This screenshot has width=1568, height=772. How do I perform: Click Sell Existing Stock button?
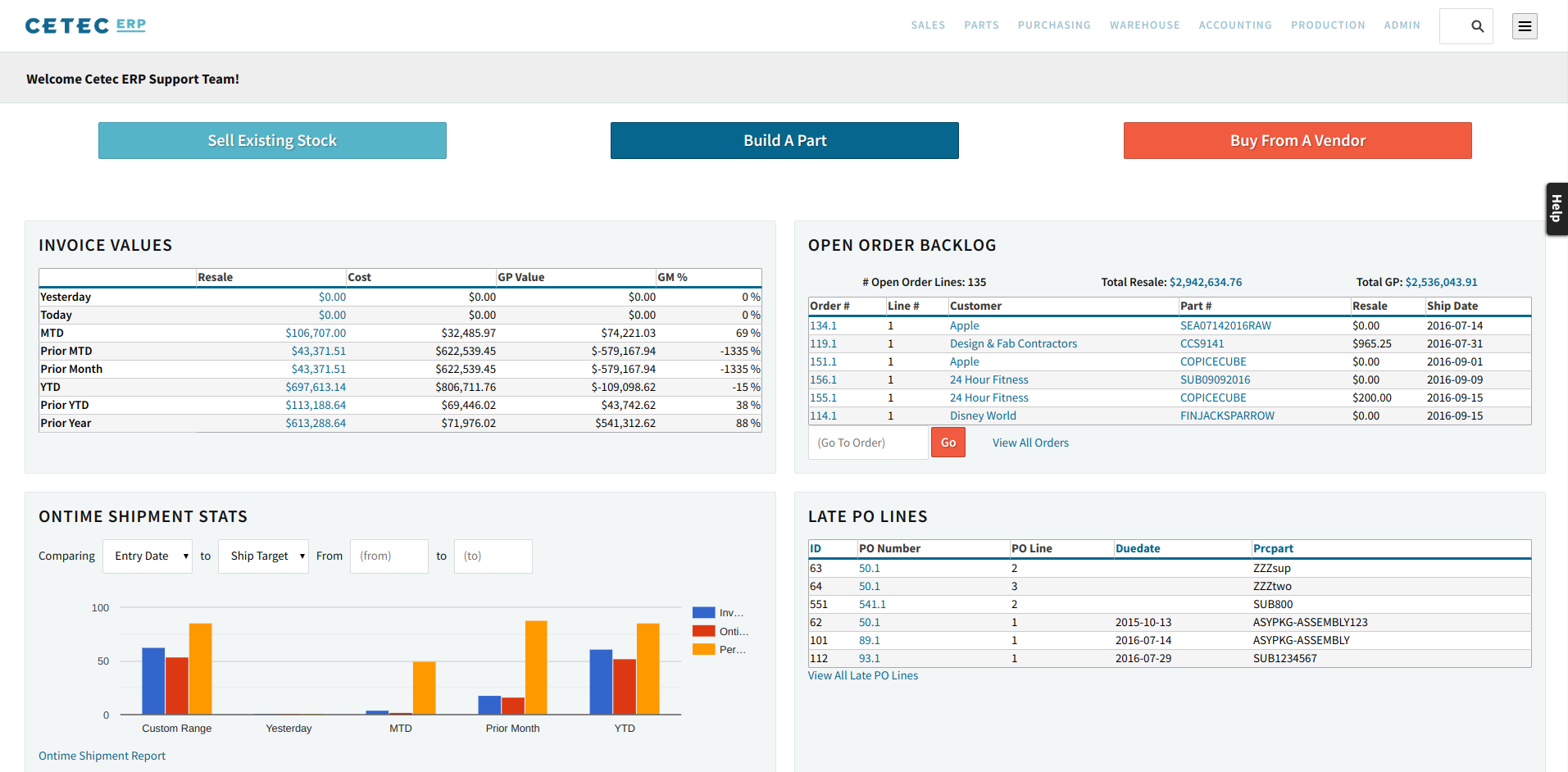tap(272, 140)
